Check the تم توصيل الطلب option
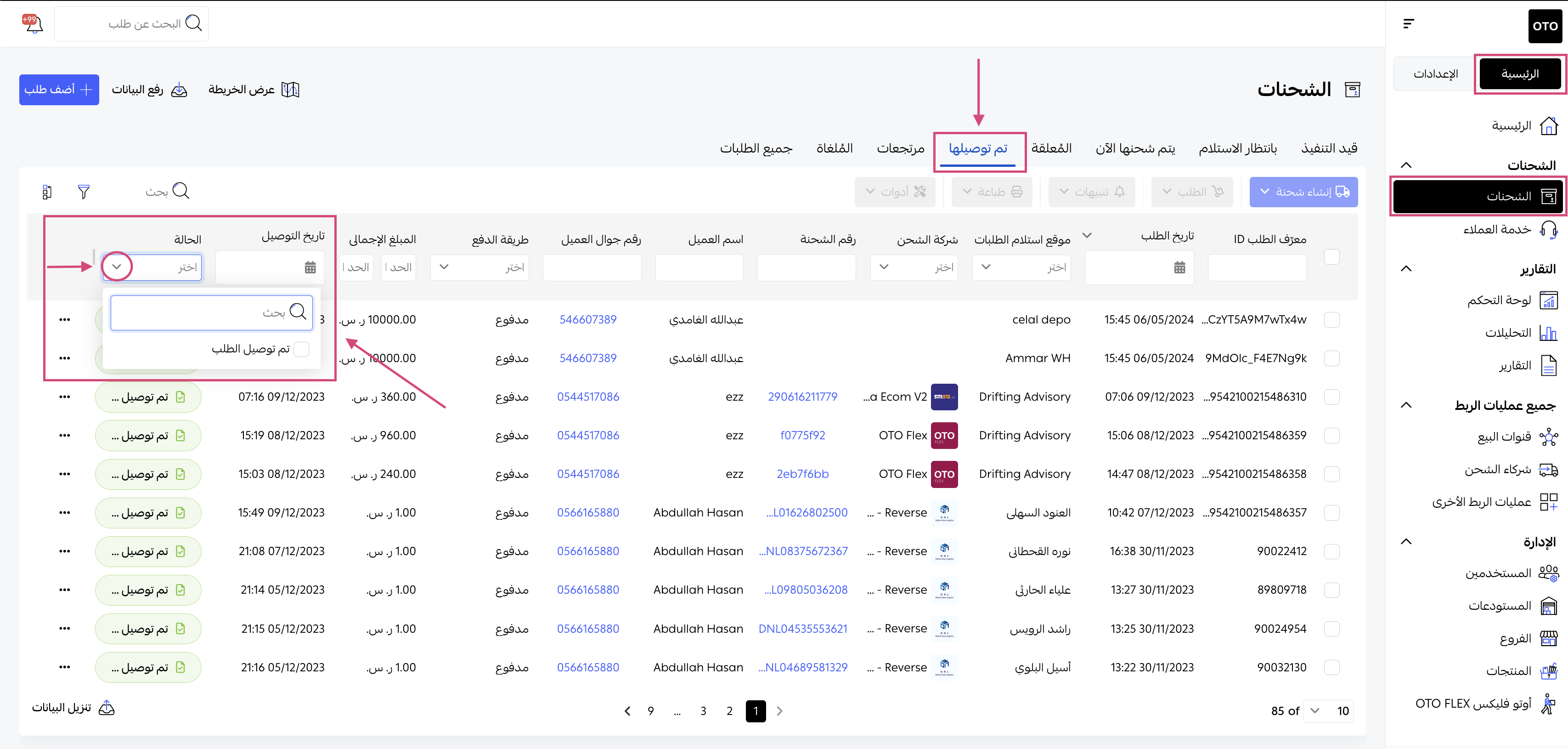Screen dimensions: 1568x749 point(301,349)
